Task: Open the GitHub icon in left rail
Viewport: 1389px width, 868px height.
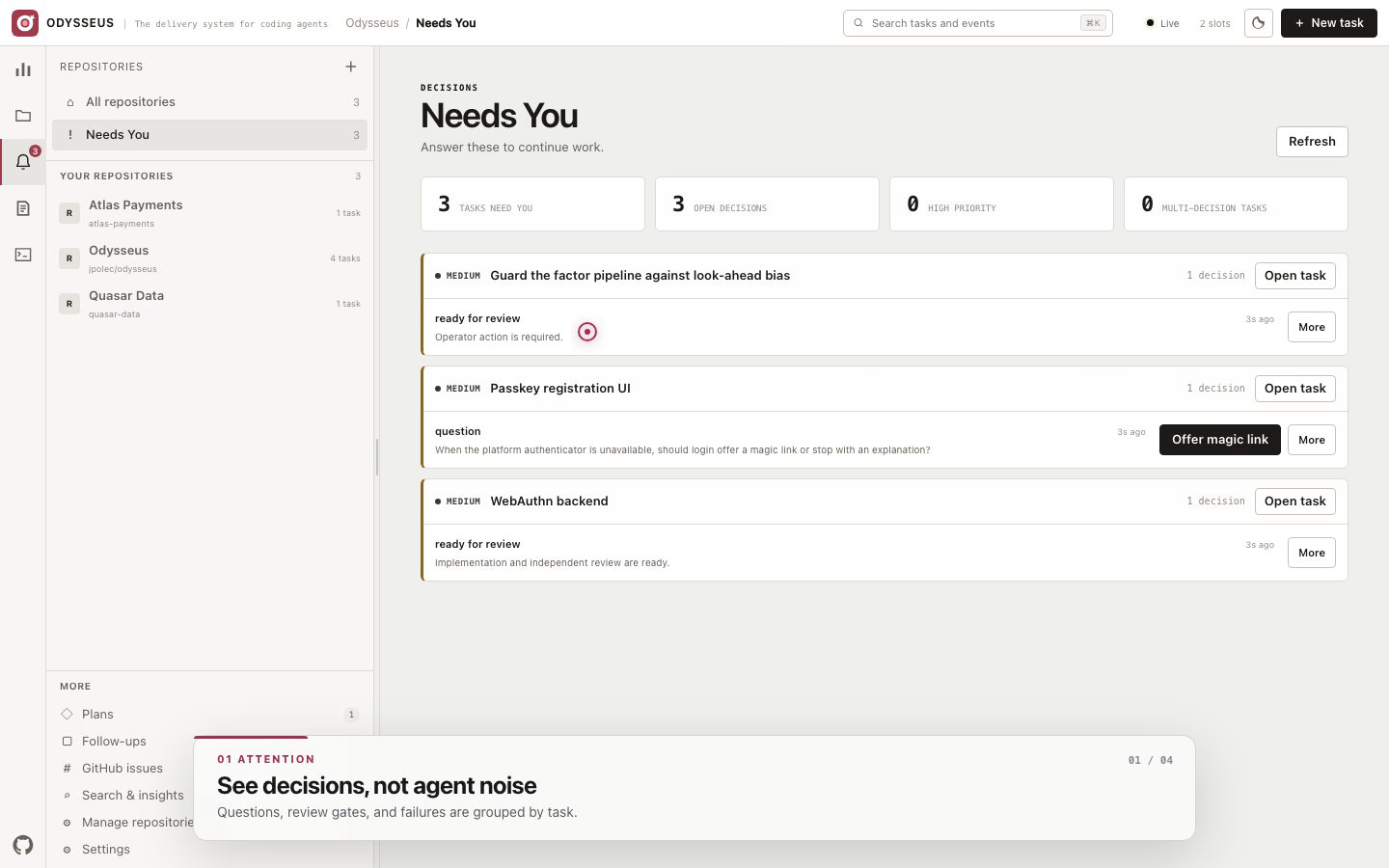Action: (23, 845)
